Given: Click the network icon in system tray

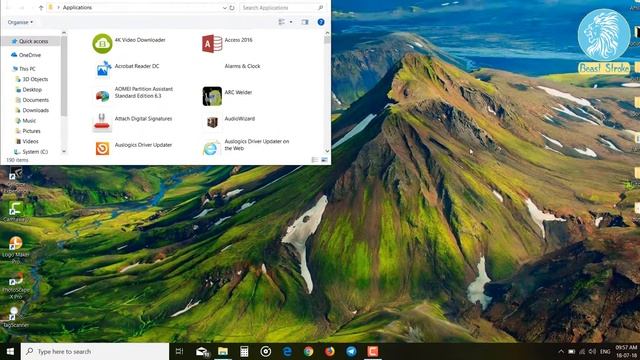Looking at the screenshot, I should click(582, 351).
